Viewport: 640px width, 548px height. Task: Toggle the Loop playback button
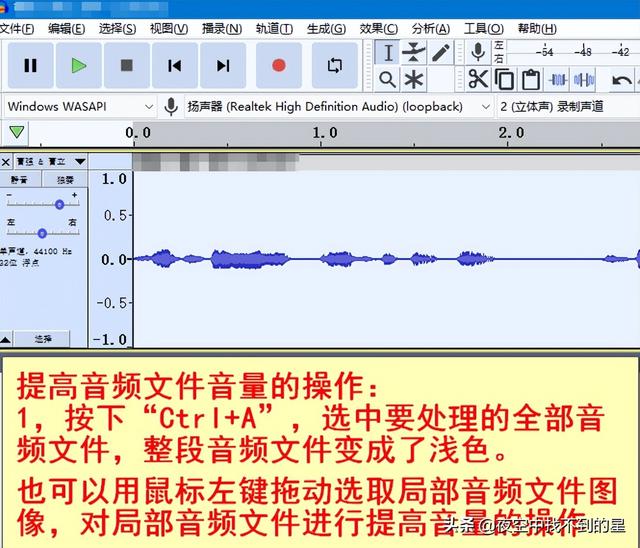(335, 65)
